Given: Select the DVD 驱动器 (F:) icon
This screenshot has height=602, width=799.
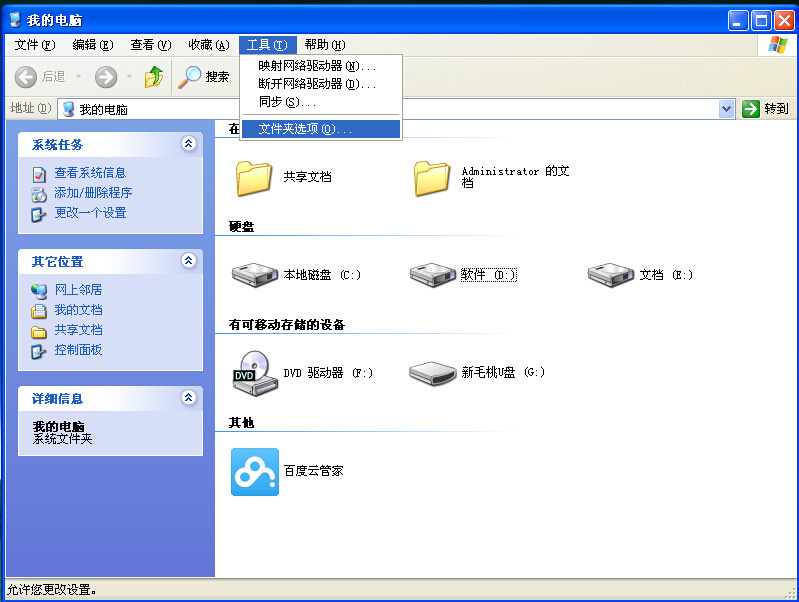Looking at the screenshot, I should (x=255, y=373).
